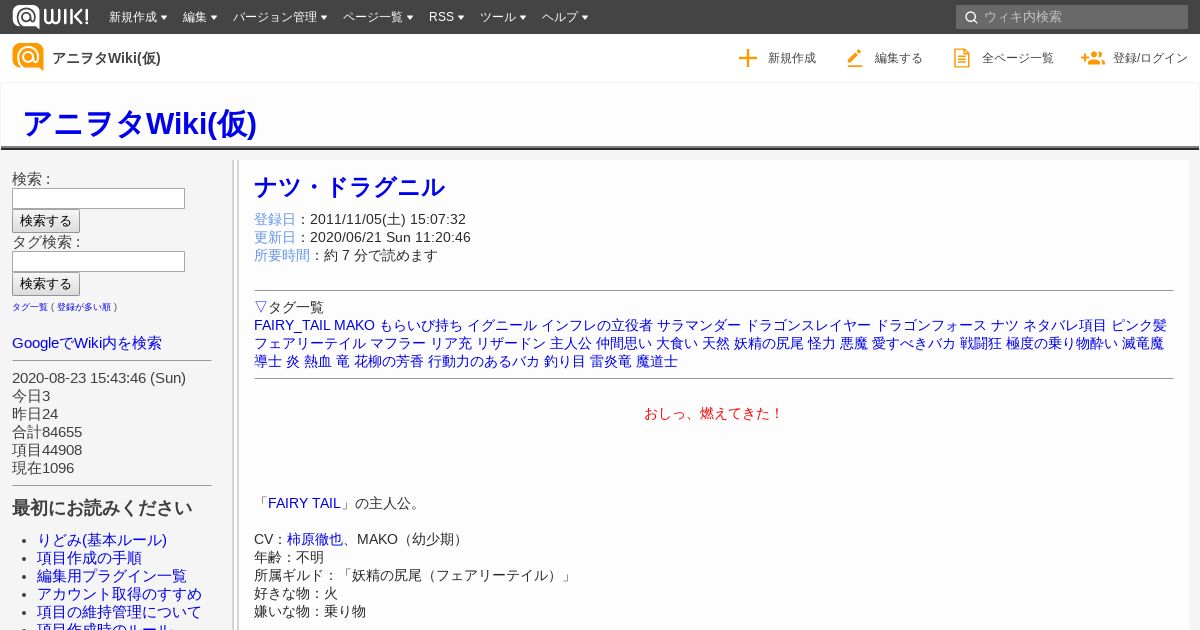Click the 更新日 label link
Screen dimensions: 1200x630
(275, 237)
